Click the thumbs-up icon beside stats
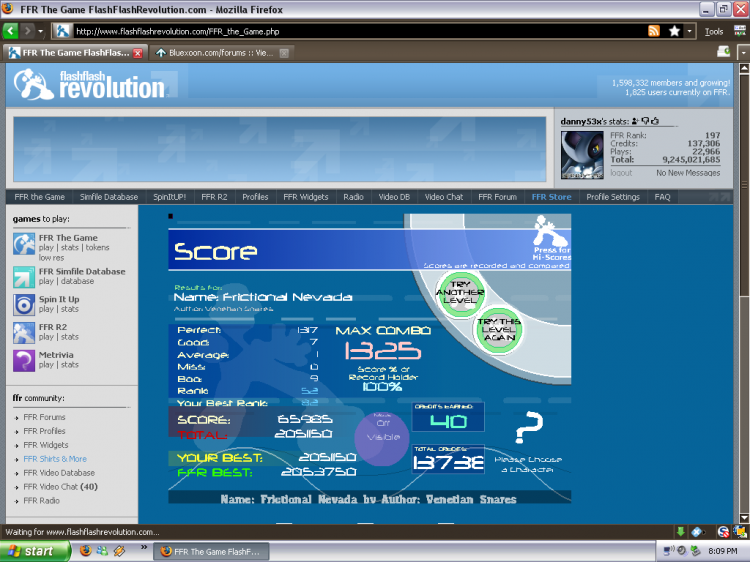Image resolution: width=750 pixels, height=562 pixels. click(655, 121)
